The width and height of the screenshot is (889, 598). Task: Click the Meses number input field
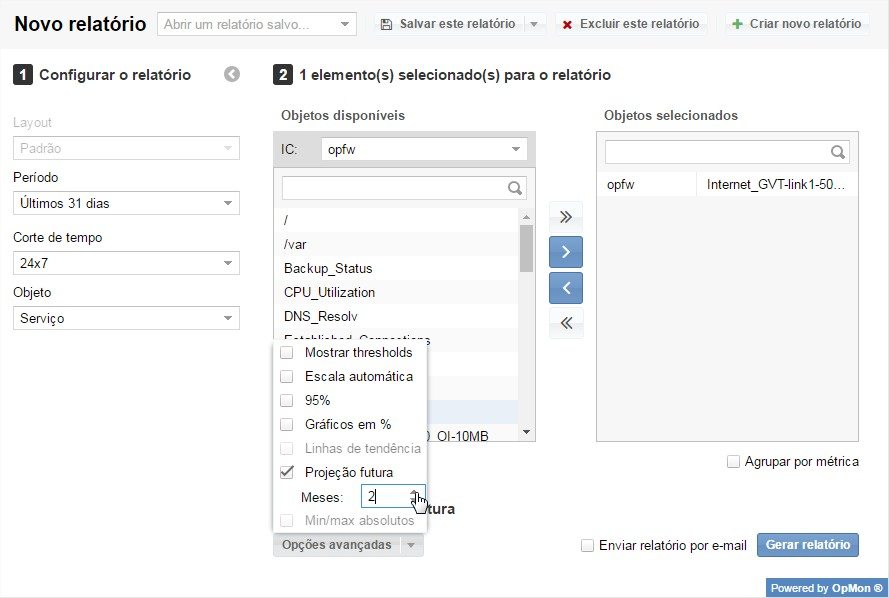click(383, 497)
